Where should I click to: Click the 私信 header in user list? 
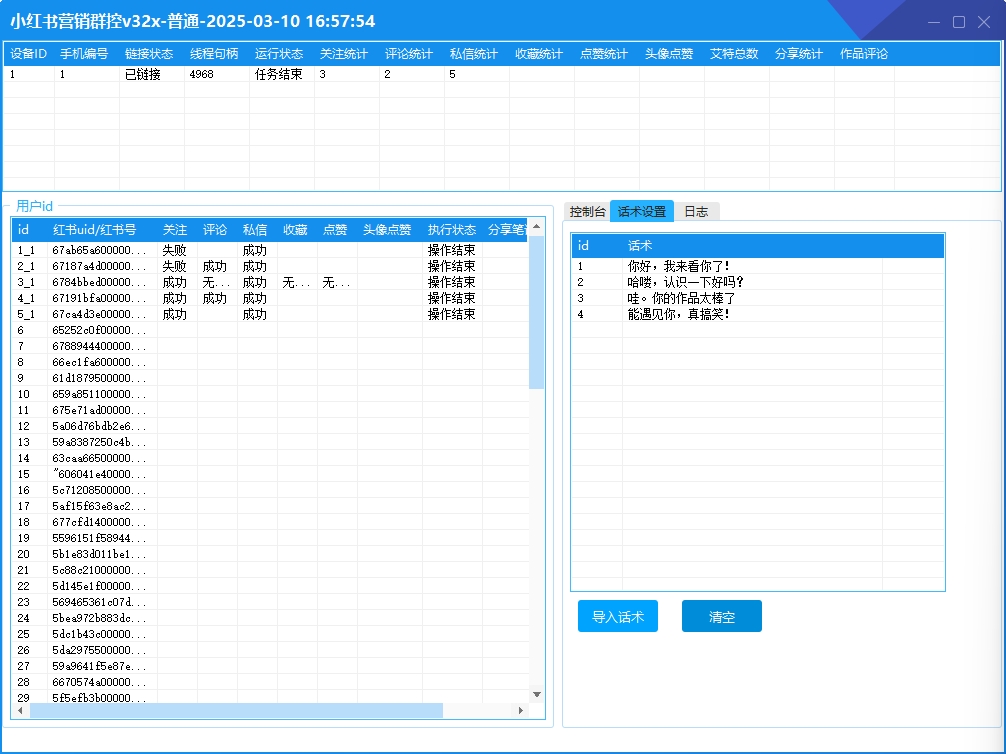click(x=255, y=230)
